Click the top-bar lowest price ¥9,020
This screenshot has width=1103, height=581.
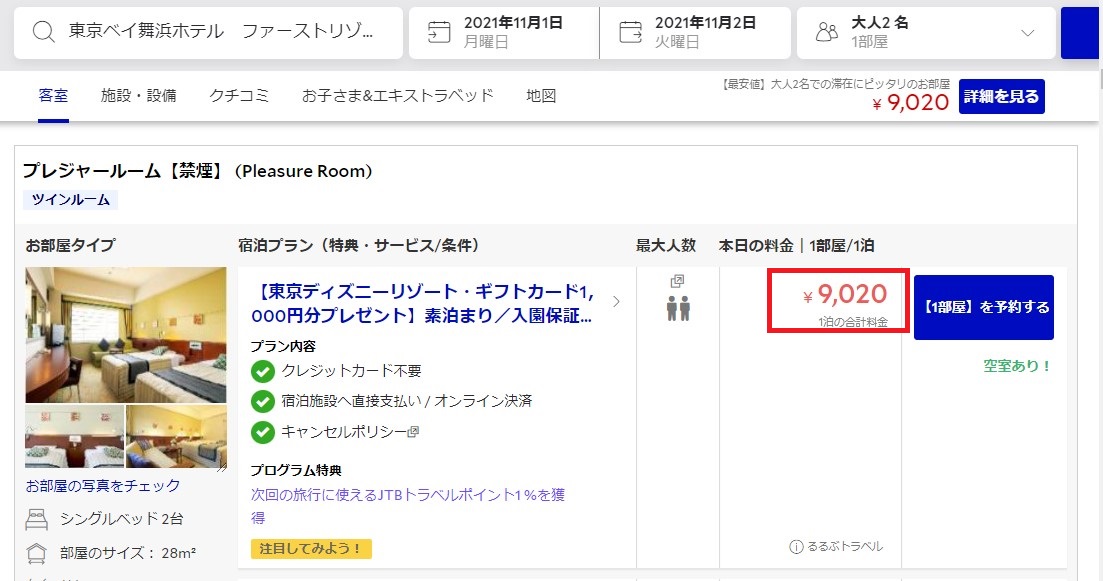point(910,103)
